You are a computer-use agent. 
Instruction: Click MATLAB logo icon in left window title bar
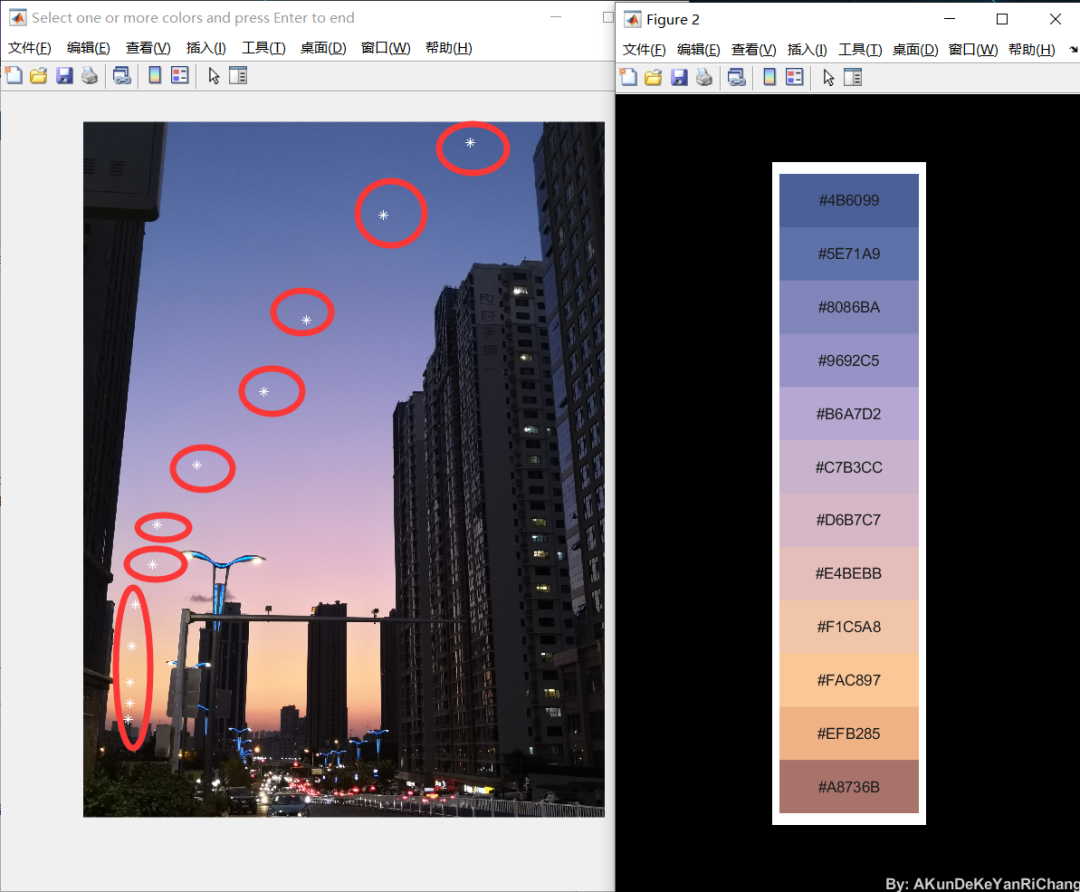18,17
